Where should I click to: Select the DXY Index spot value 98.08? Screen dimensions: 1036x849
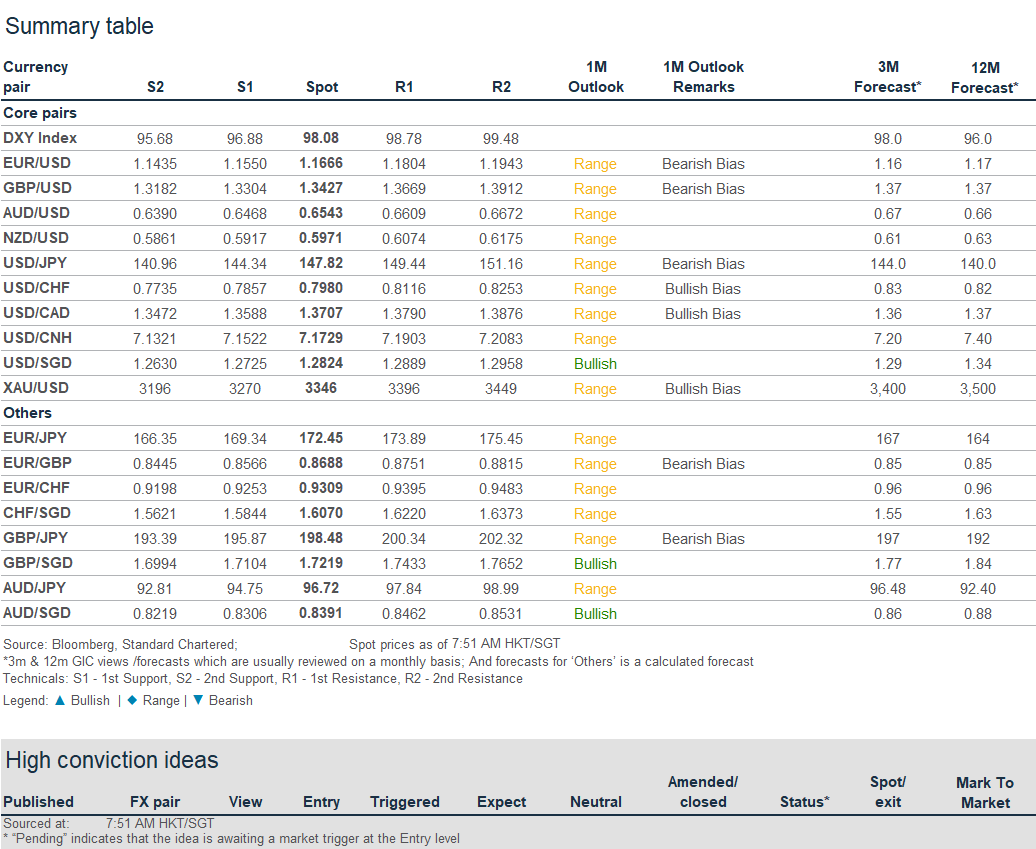(321, 138)
